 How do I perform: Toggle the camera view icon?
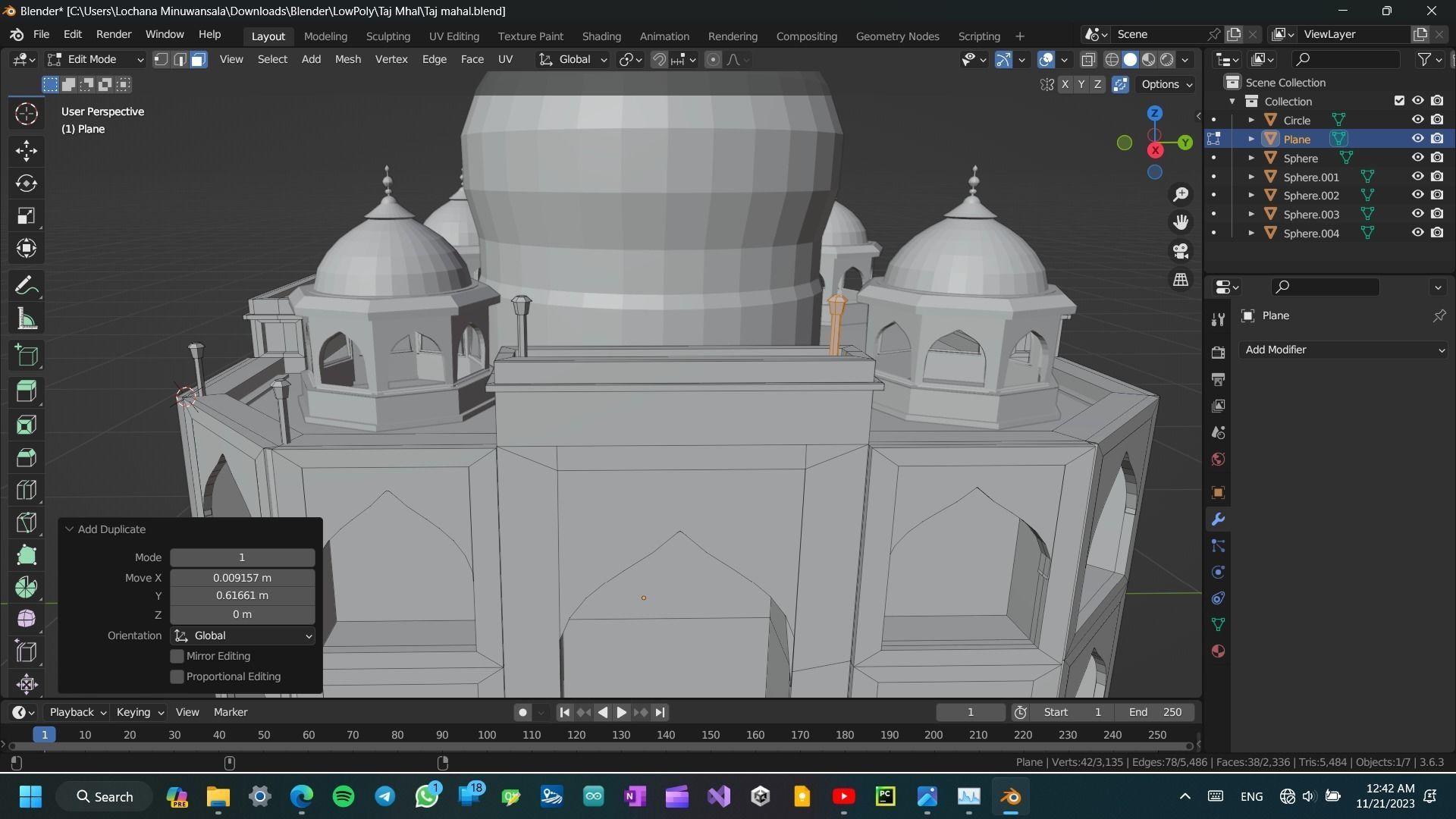tap(1181, 251)
